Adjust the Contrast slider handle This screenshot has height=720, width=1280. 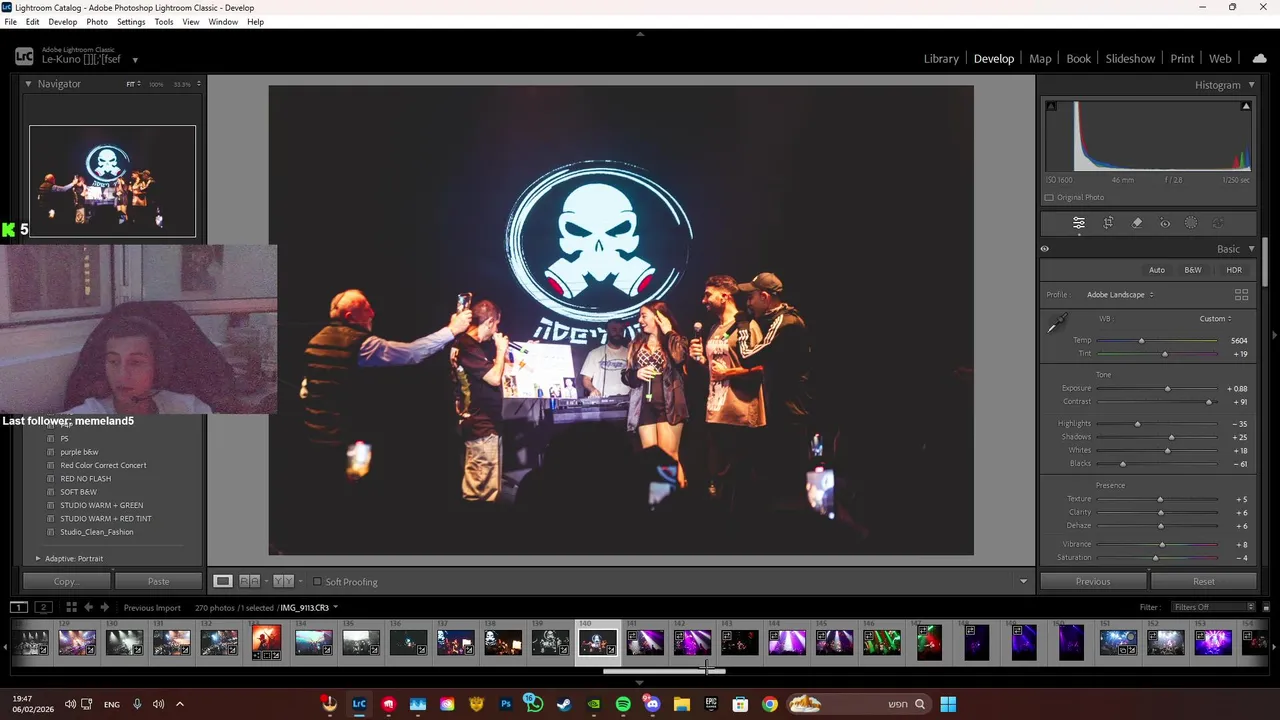pos(1209,402)
